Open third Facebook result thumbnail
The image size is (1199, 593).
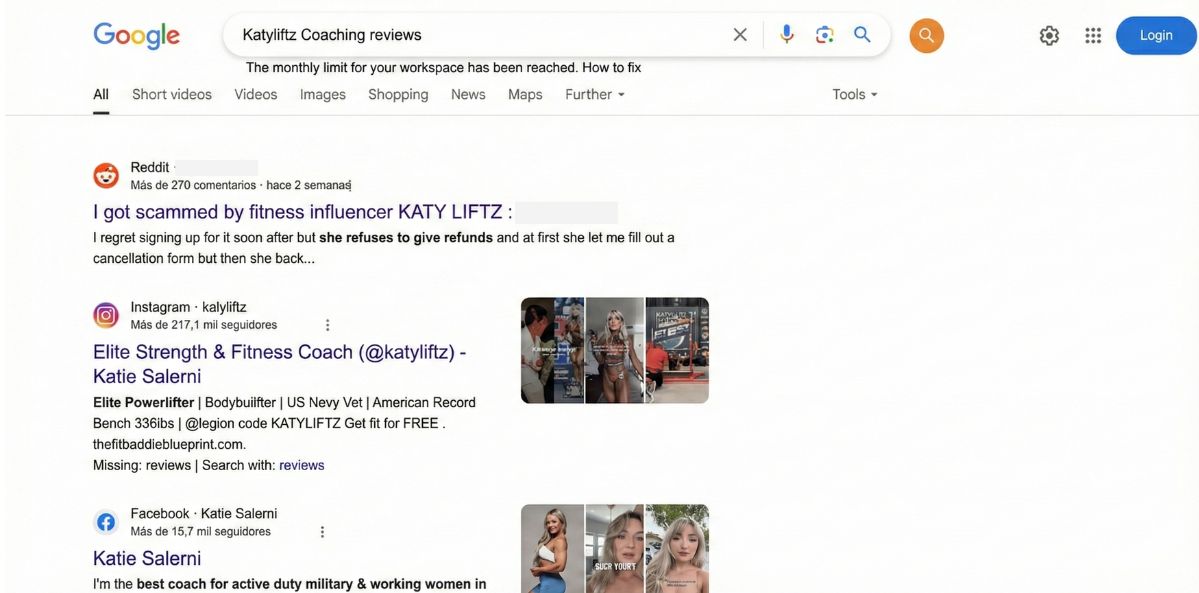677,549
